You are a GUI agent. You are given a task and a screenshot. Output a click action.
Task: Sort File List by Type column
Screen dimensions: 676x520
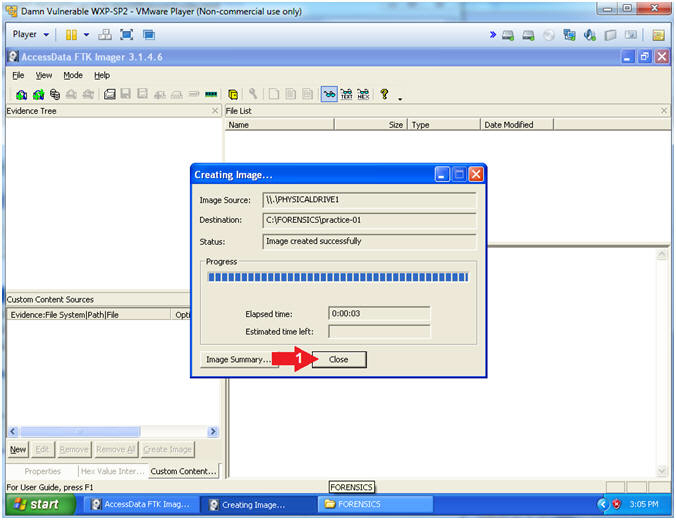tap(444, 125)
